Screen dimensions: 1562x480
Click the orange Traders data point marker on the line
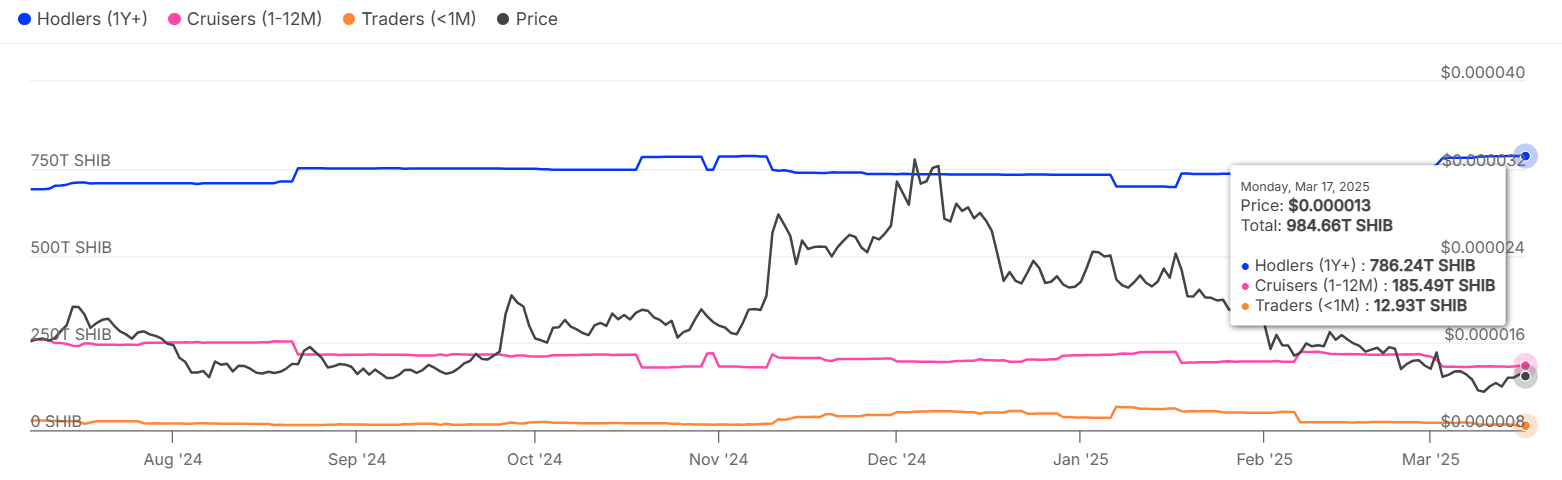1525,426
